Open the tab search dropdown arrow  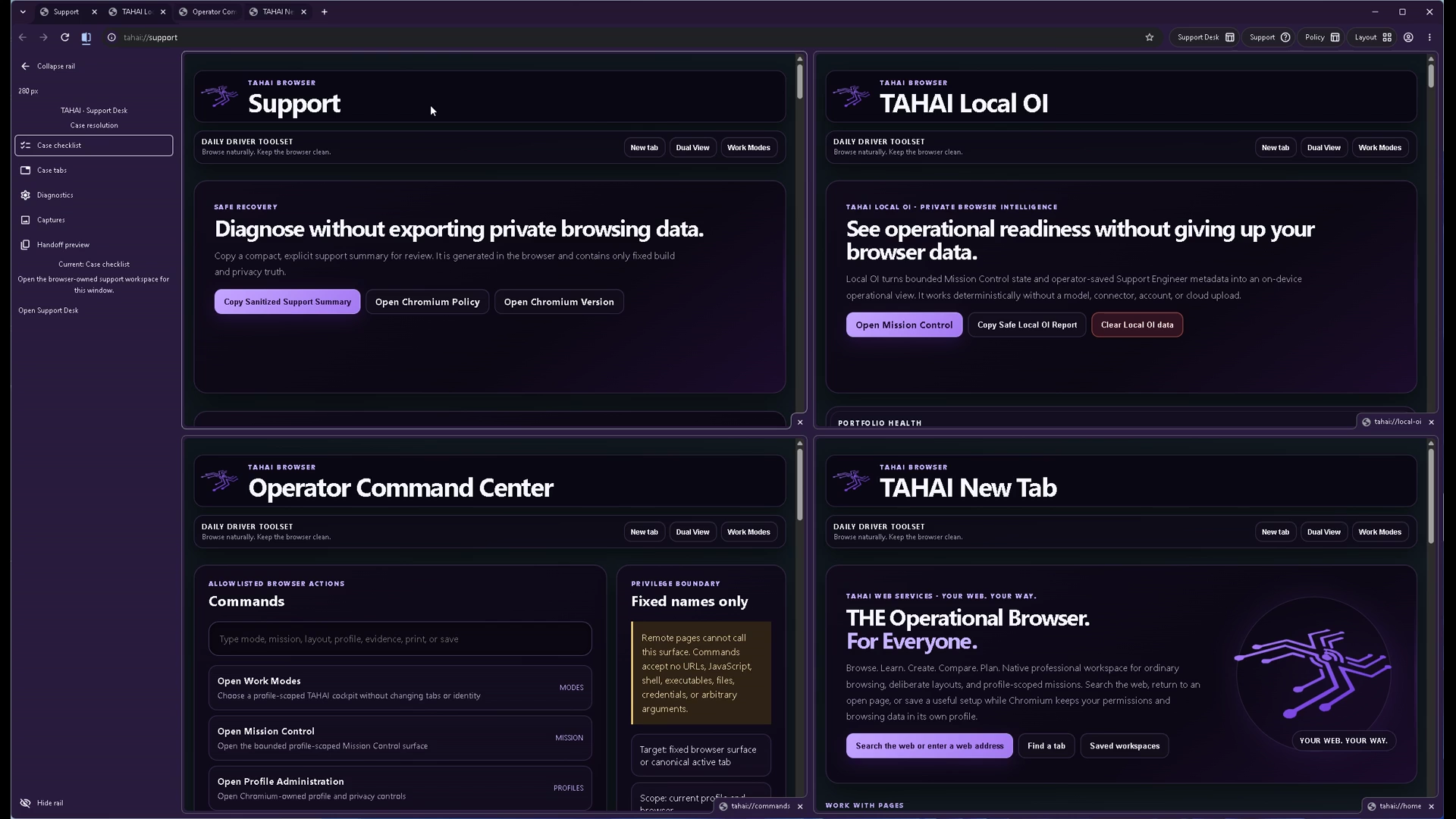(x=23, y=12)
